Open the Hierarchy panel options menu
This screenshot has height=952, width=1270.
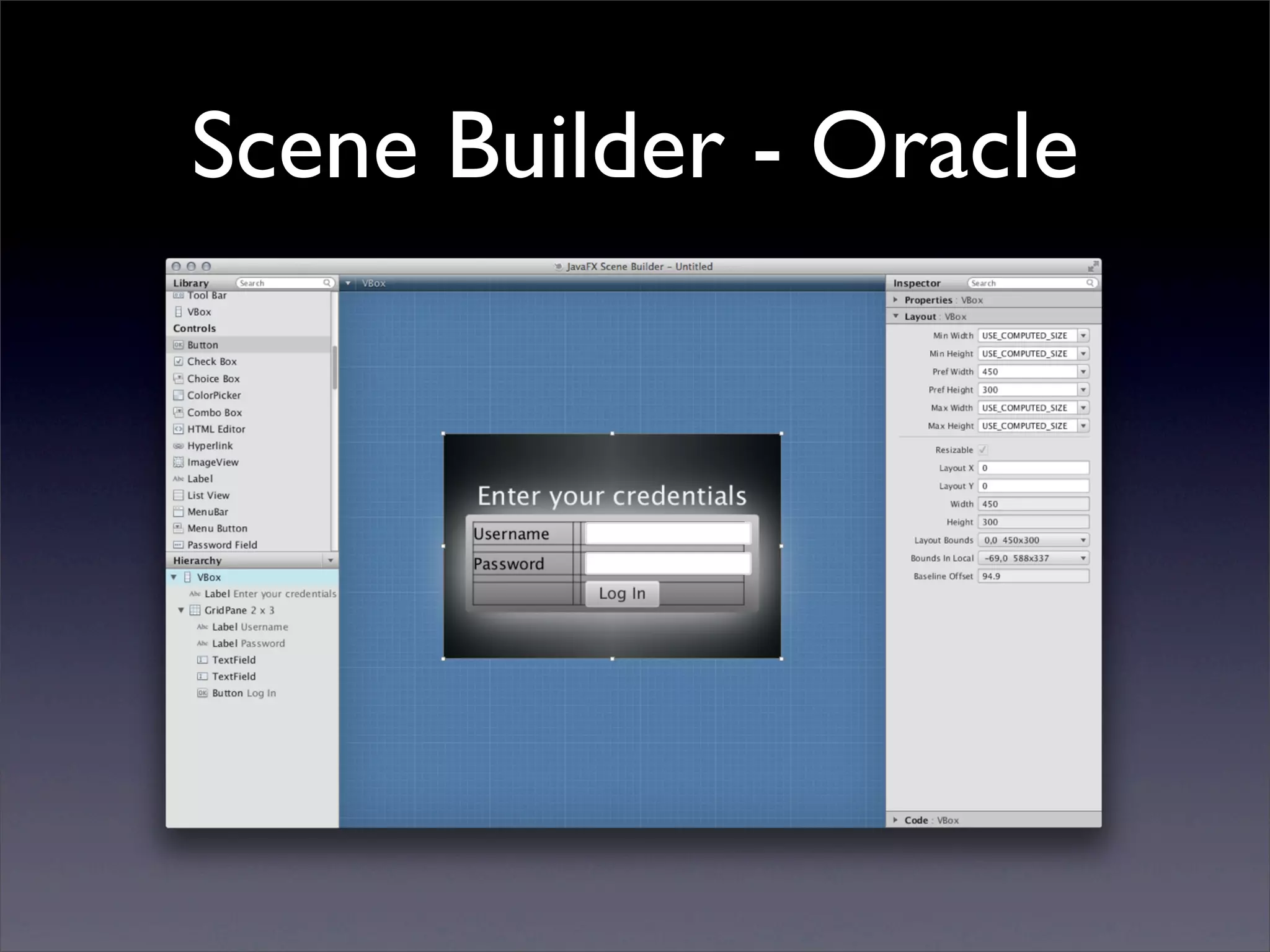(331, 560)
